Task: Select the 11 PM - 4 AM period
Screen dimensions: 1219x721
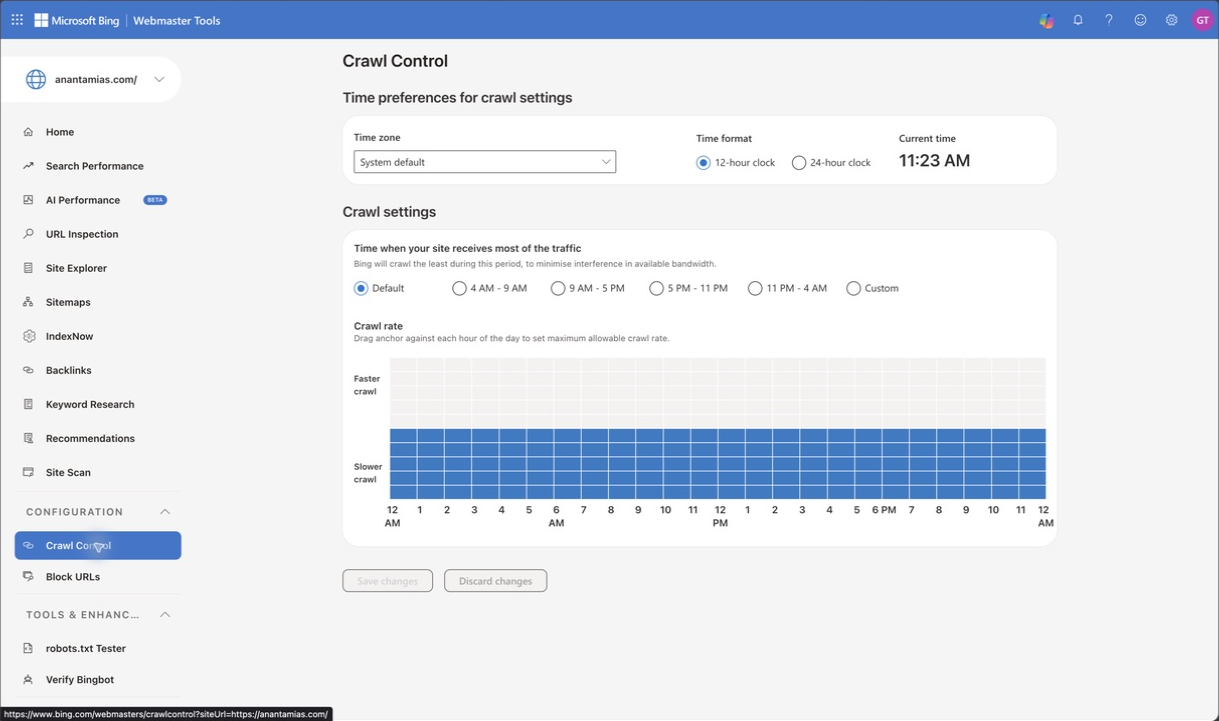Action: coord(755,288)
